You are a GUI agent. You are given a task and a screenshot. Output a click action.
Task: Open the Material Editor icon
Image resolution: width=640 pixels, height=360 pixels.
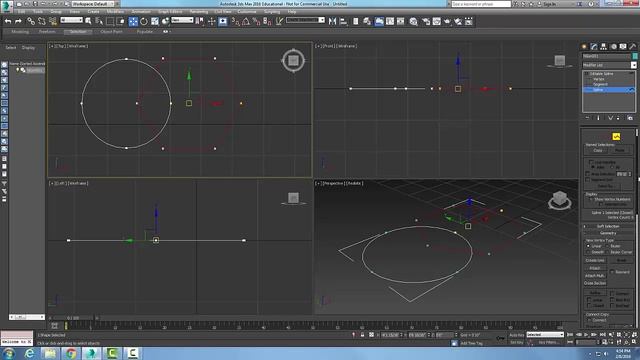(413, 21)
